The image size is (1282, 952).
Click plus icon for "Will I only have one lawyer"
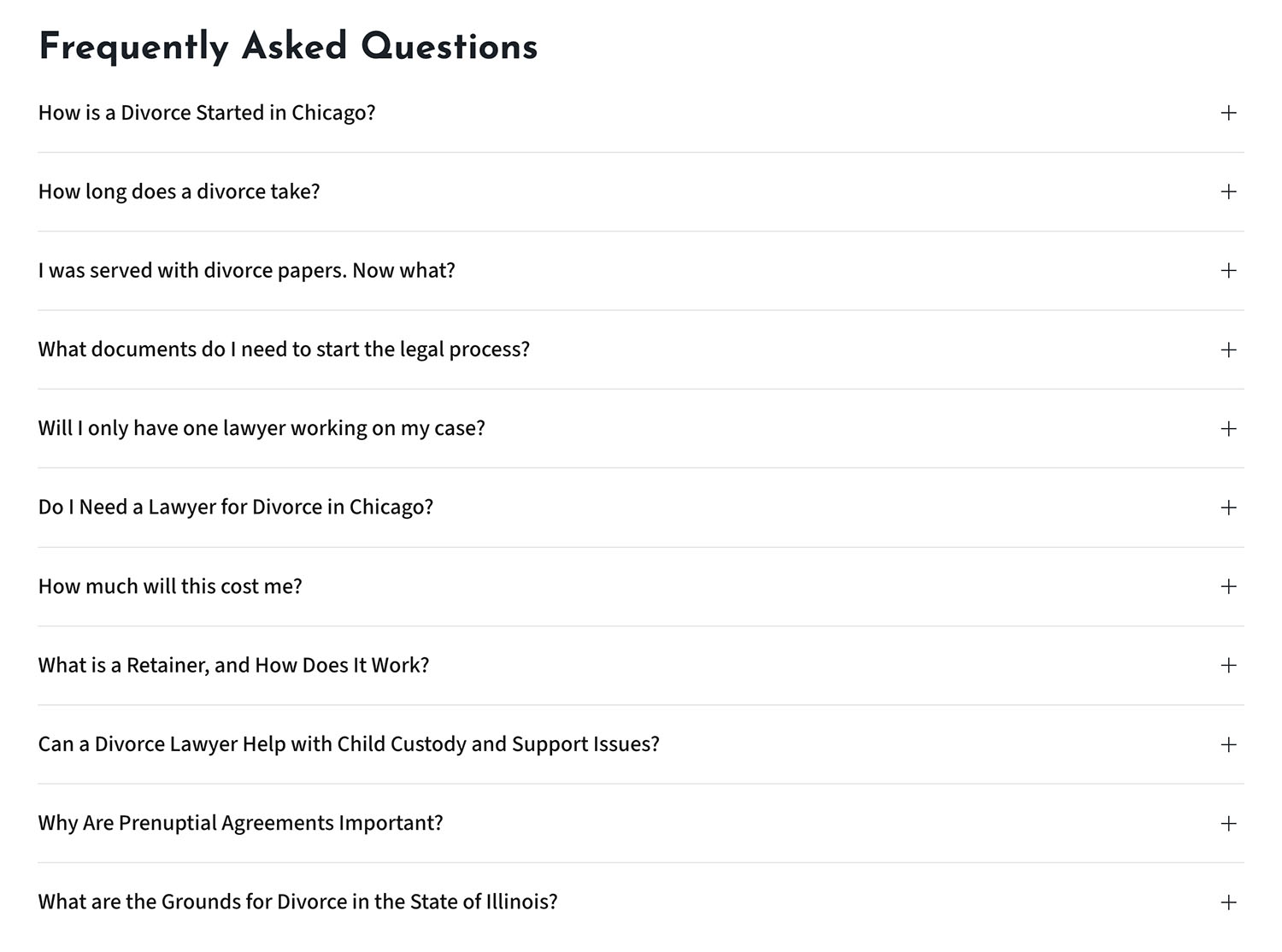[x=1228, y=428]
